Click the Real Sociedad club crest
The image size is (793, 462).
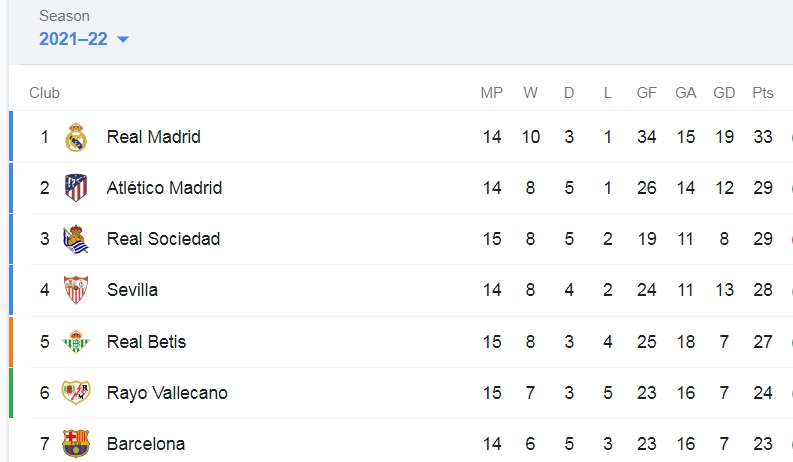point(76,239)
